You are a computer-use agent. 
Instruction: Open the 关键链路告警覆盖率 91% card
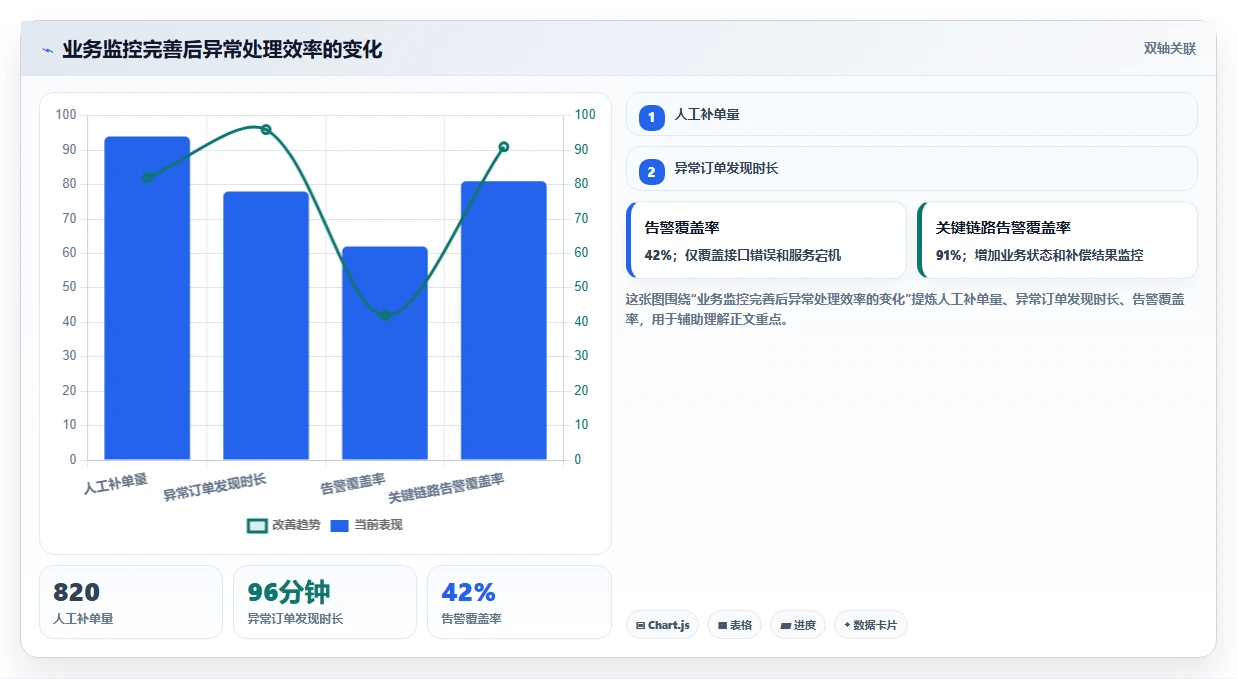[x=1057, y=240]
